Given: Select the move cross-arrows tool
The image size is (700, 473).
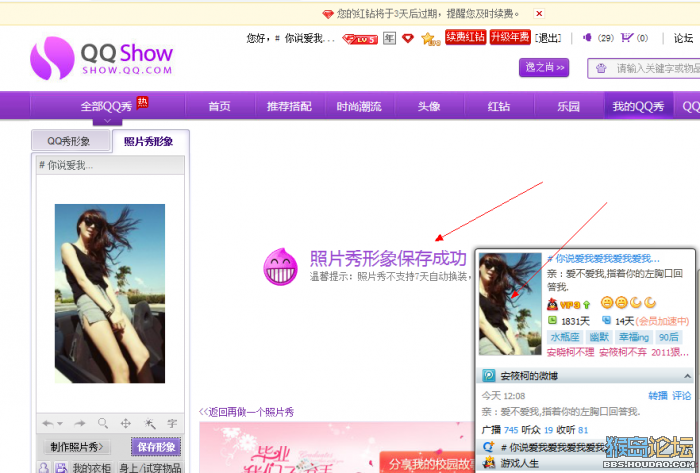Looking at the screenshot, I should coord(125,423).
